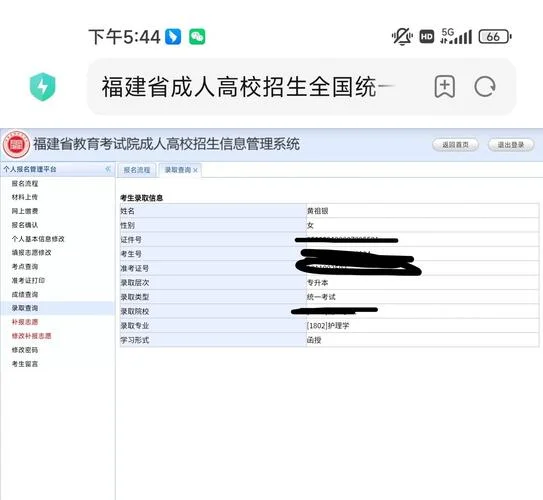Tap the clock showing 下午5:44
Image resolution: width=543 pixels, height=500 pixels.
tap(124, 37)
